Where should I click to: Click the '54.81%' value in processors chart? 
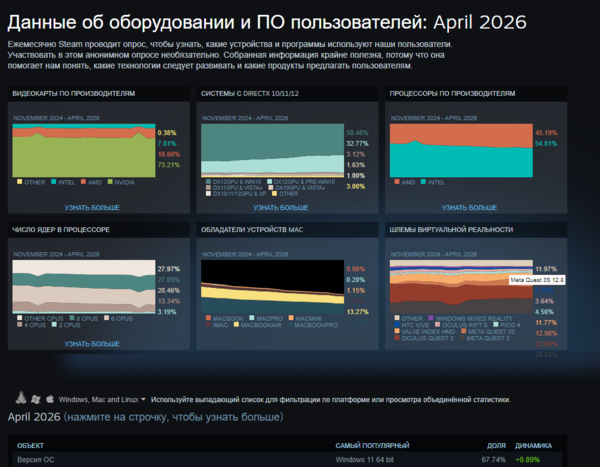(x=546, y=144)
